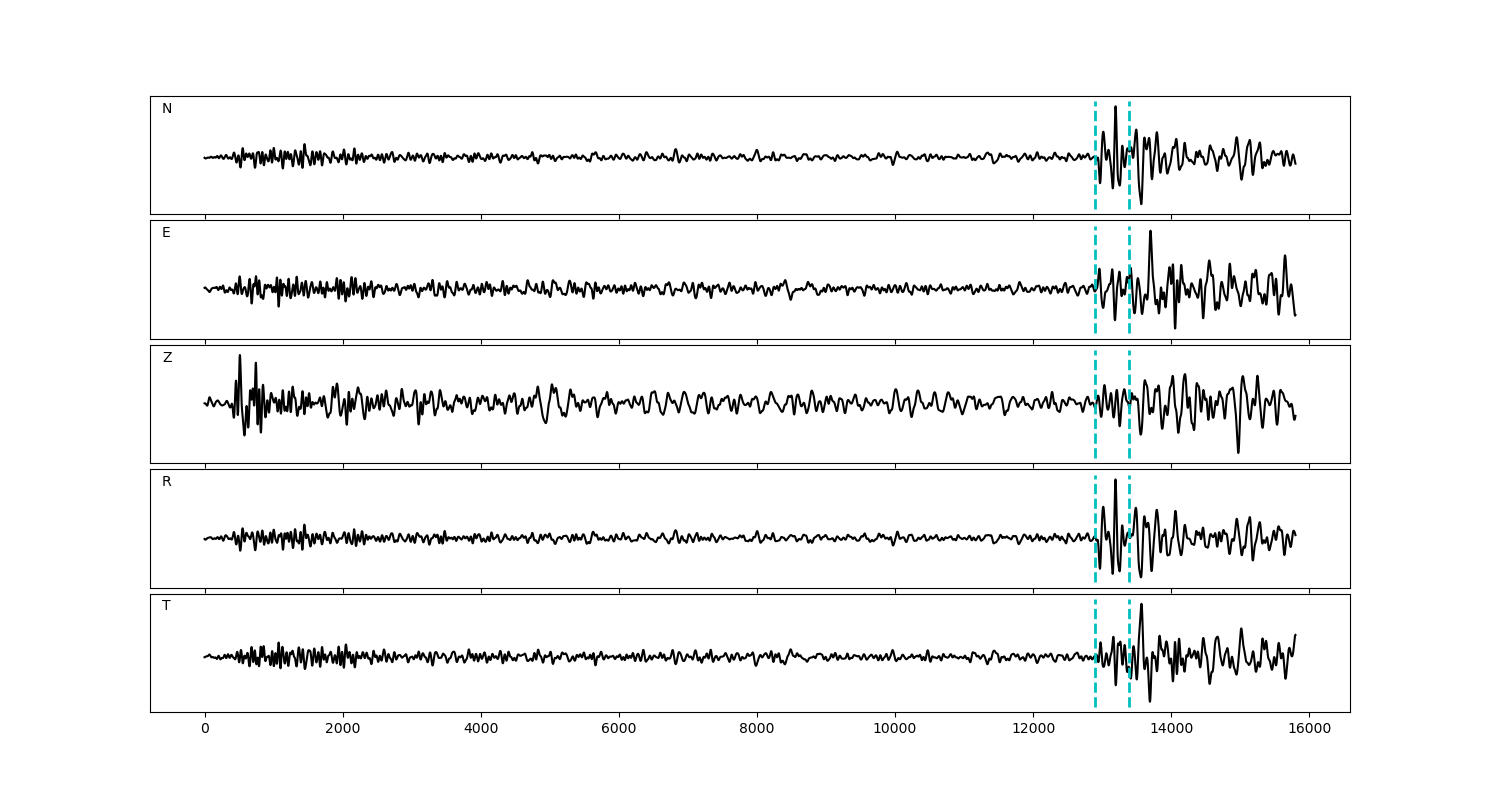This screenshot has width=1500, height=800.
Task: Click the highest peak in the T trace
Action: 1141,605
